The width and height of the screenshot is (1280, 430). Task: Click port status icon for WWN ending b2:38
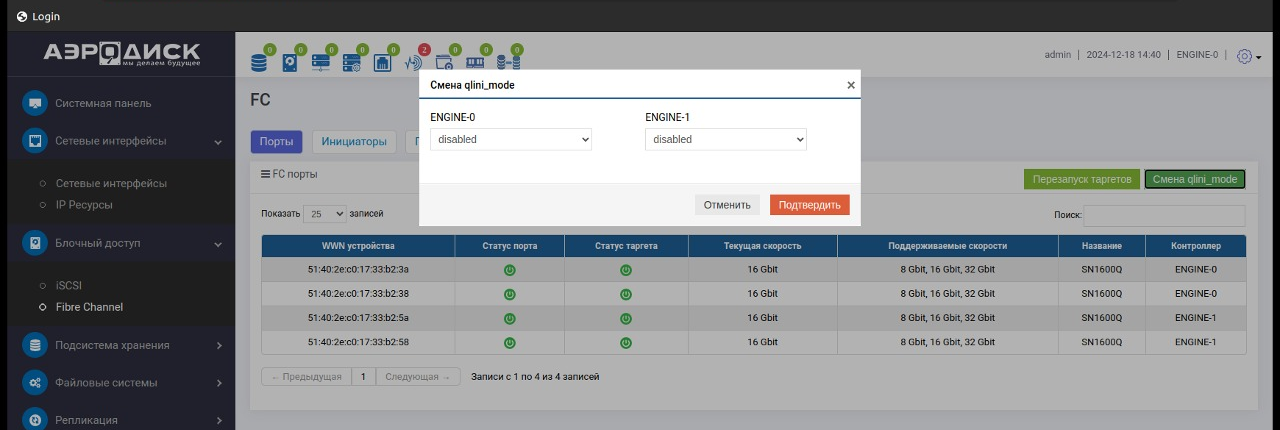click(x=509, y=294)
